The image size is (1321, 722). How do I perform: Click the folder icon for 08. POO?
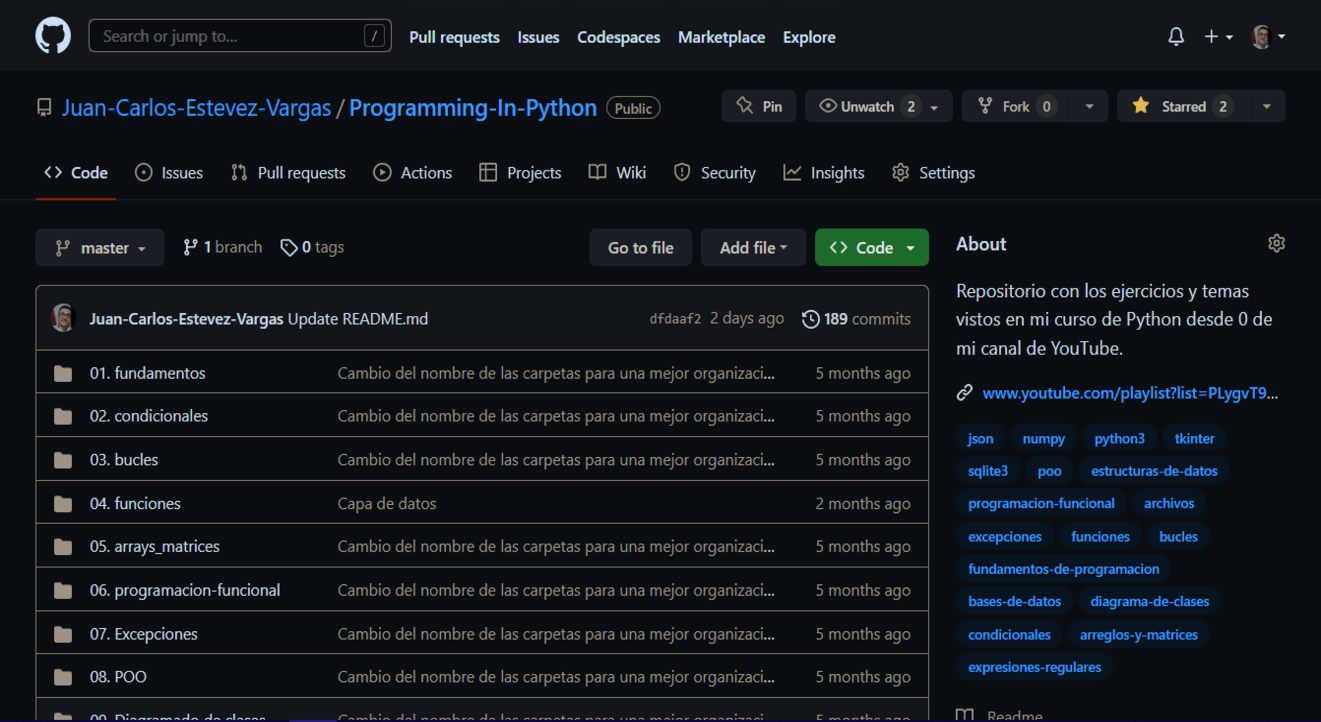click(x=63, y=677)
